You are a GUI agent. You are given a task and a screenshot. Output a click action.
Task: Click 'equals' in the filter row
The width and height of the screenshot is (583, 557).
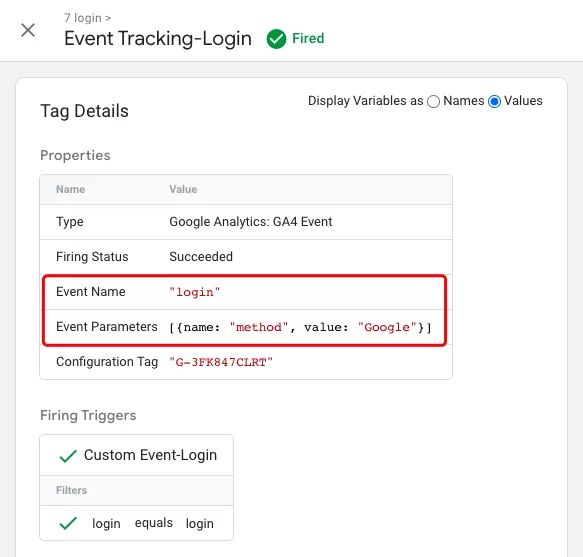coord(154,523)
